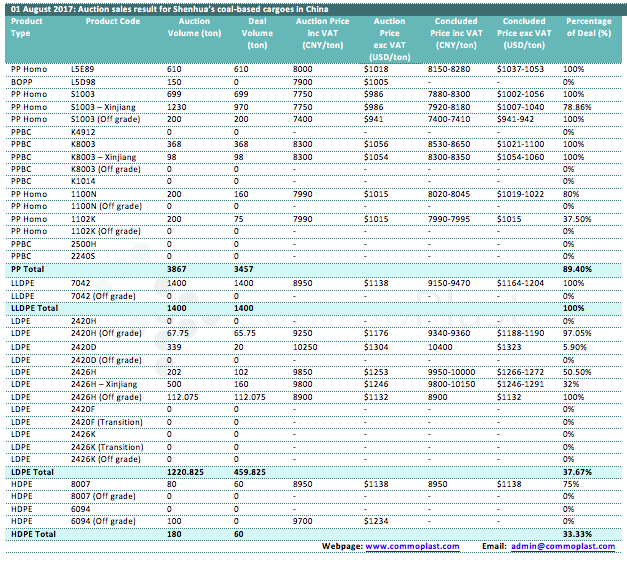This screenshot has width=627, height=564.
Task: Select the Percentage of Deal (%) header
Action: [589, 26]
